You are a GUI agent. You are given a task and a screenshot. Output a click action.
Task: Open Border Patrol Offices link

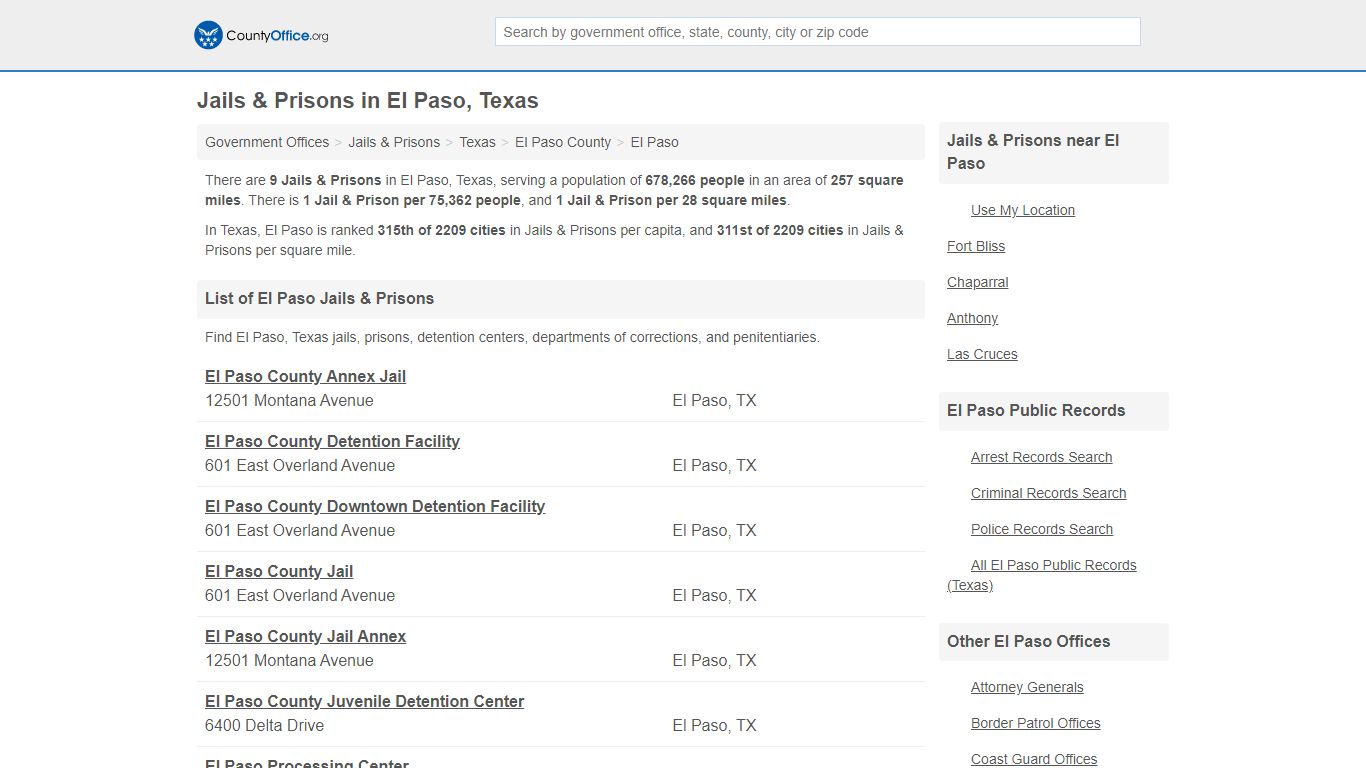pyautogui.click(x=1035, y=723)
